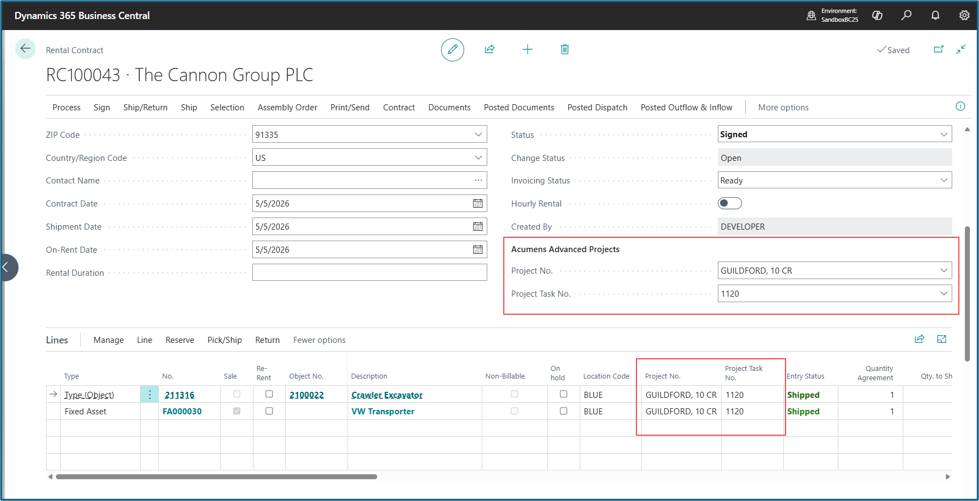Screen dimensions: 979x501
Task: Open the Assembly Order menu
Action: 287,107
